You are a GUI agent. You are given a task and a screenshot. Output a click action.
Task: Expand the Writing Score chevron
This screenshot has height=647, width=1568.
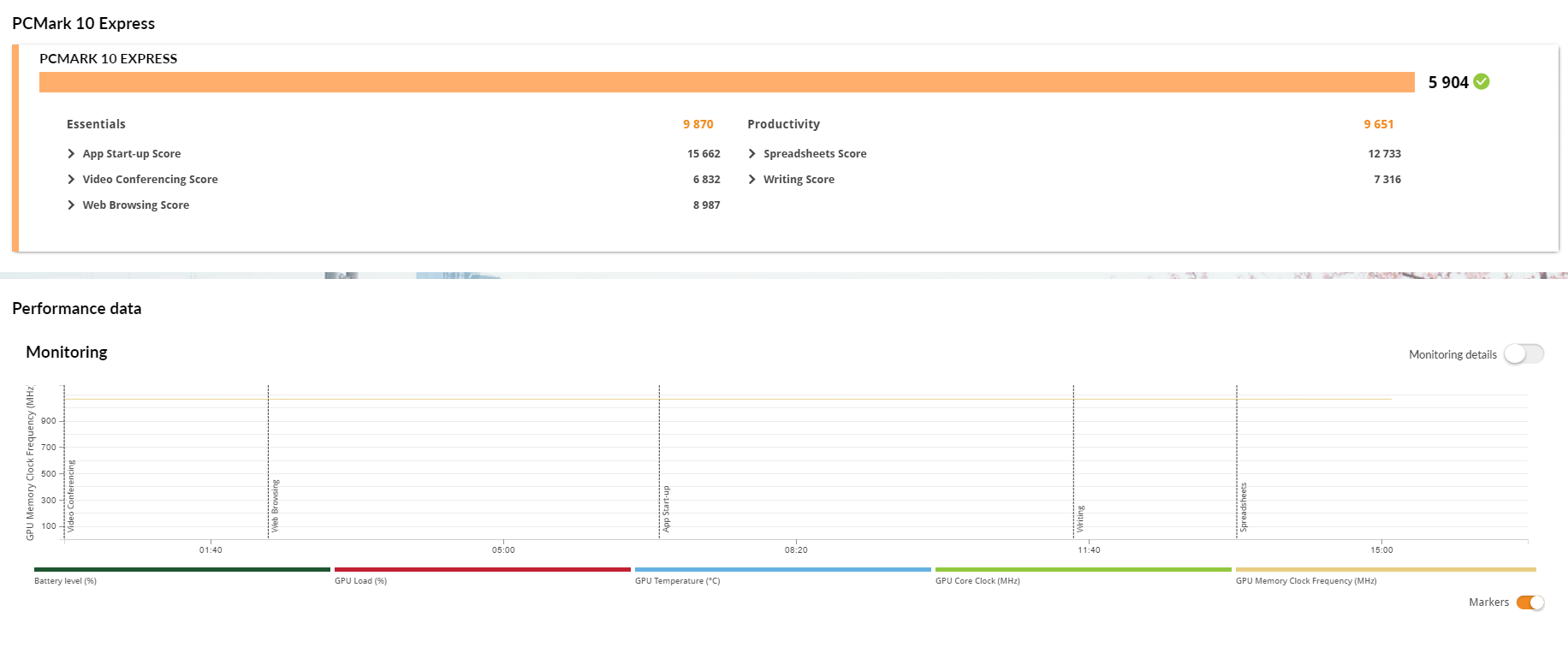click(752, 180)
